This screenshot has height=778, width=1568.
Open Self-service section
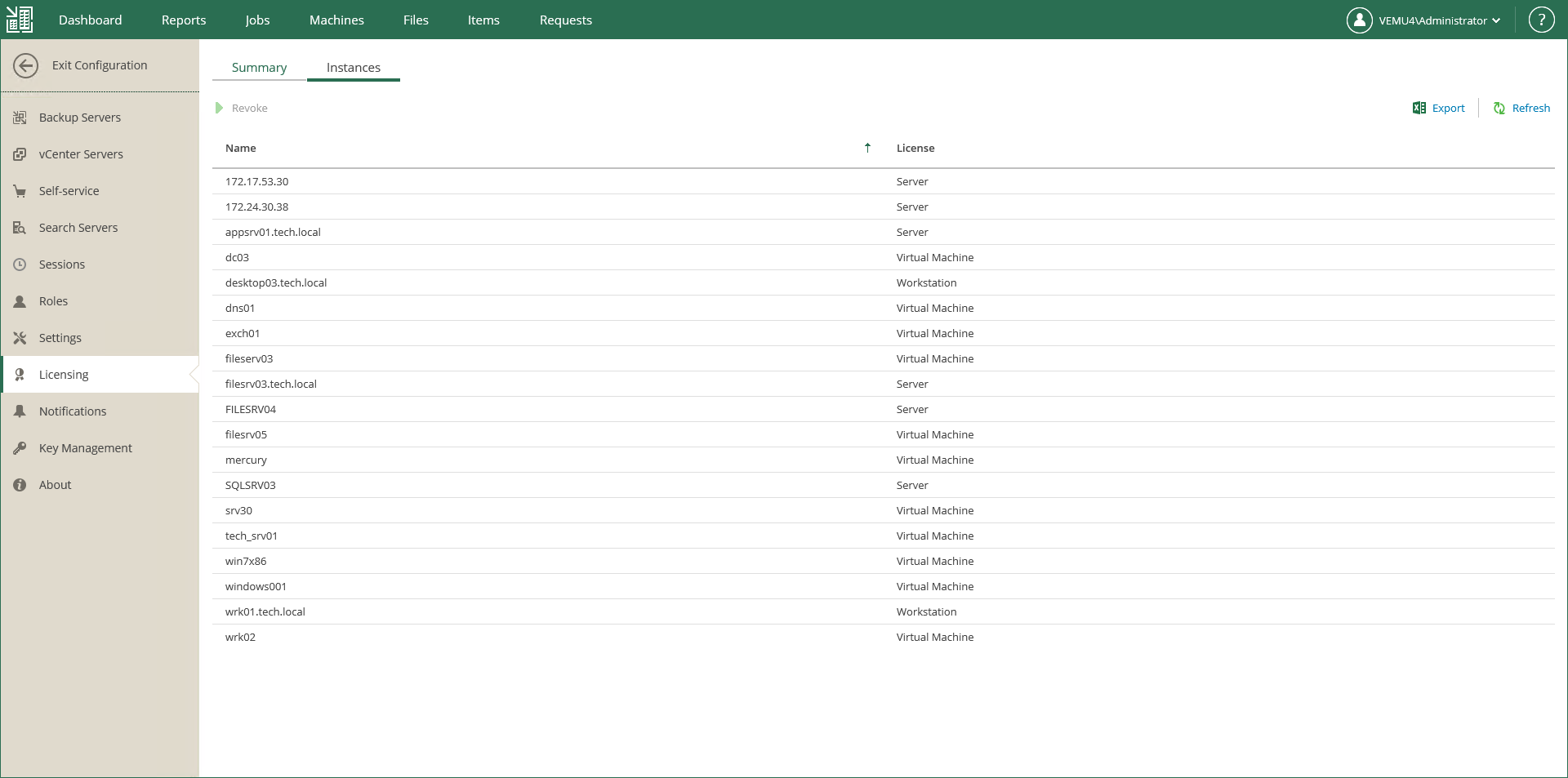coord(100,191)
